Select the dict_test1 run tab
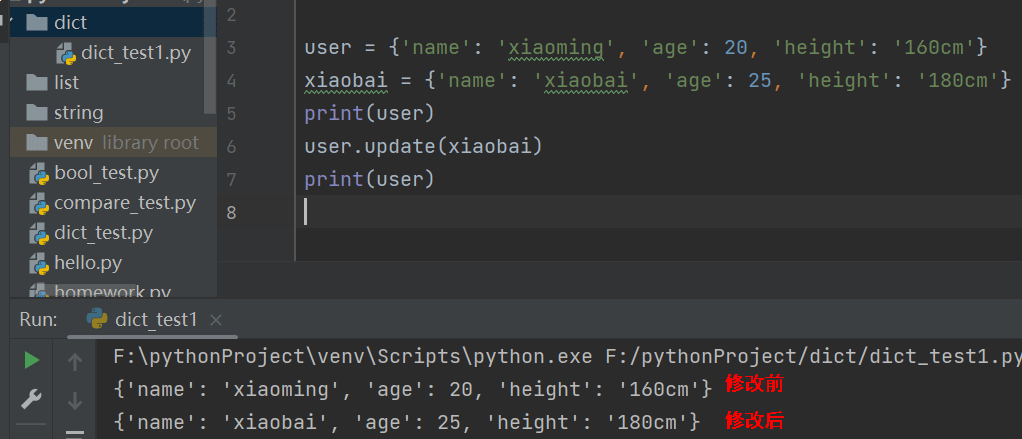This screenshot has height=439, width=1022. (x=156, y=320)
